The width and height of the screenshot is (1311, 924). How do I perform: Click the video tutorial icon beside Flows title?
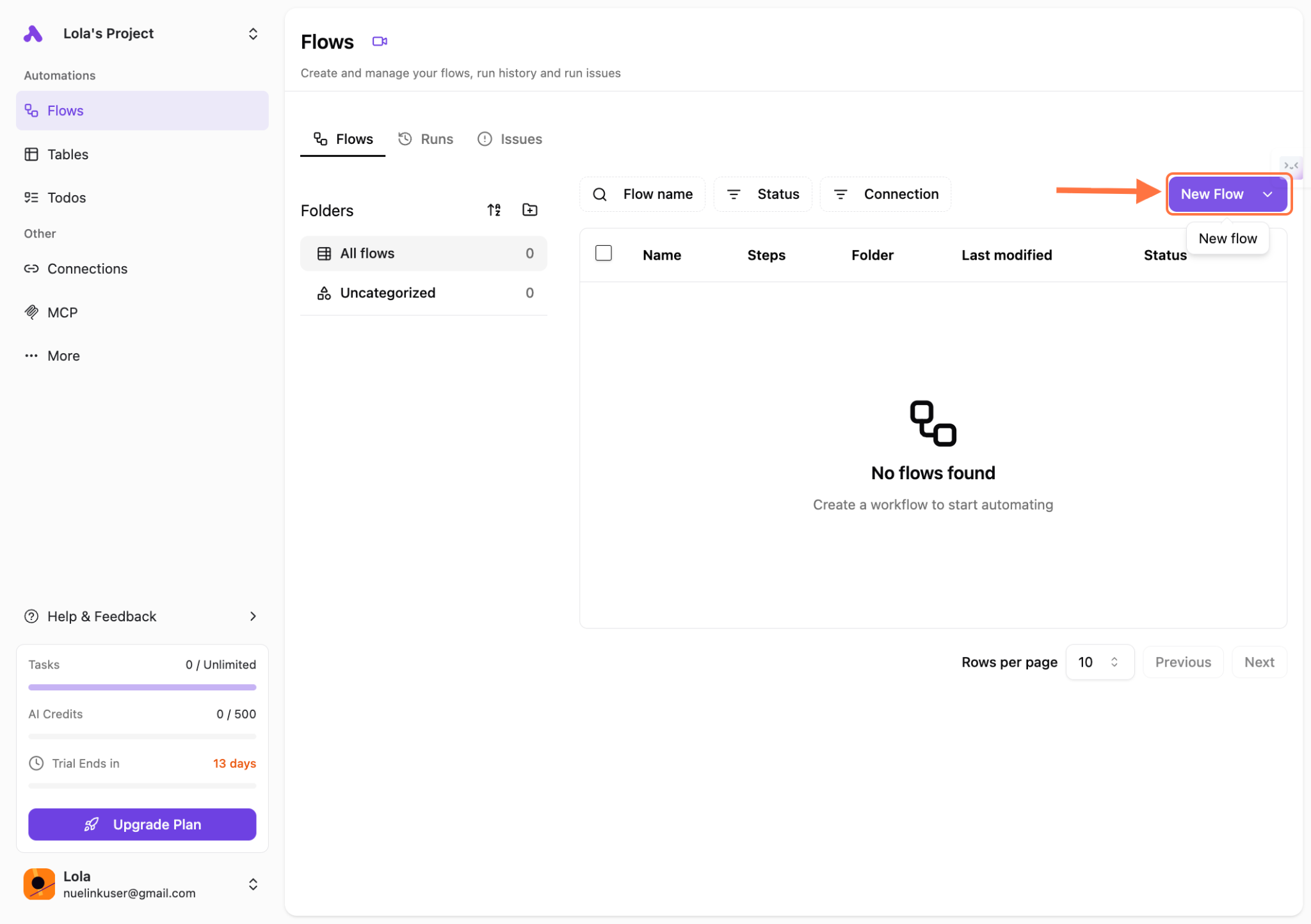pos(380,42)
